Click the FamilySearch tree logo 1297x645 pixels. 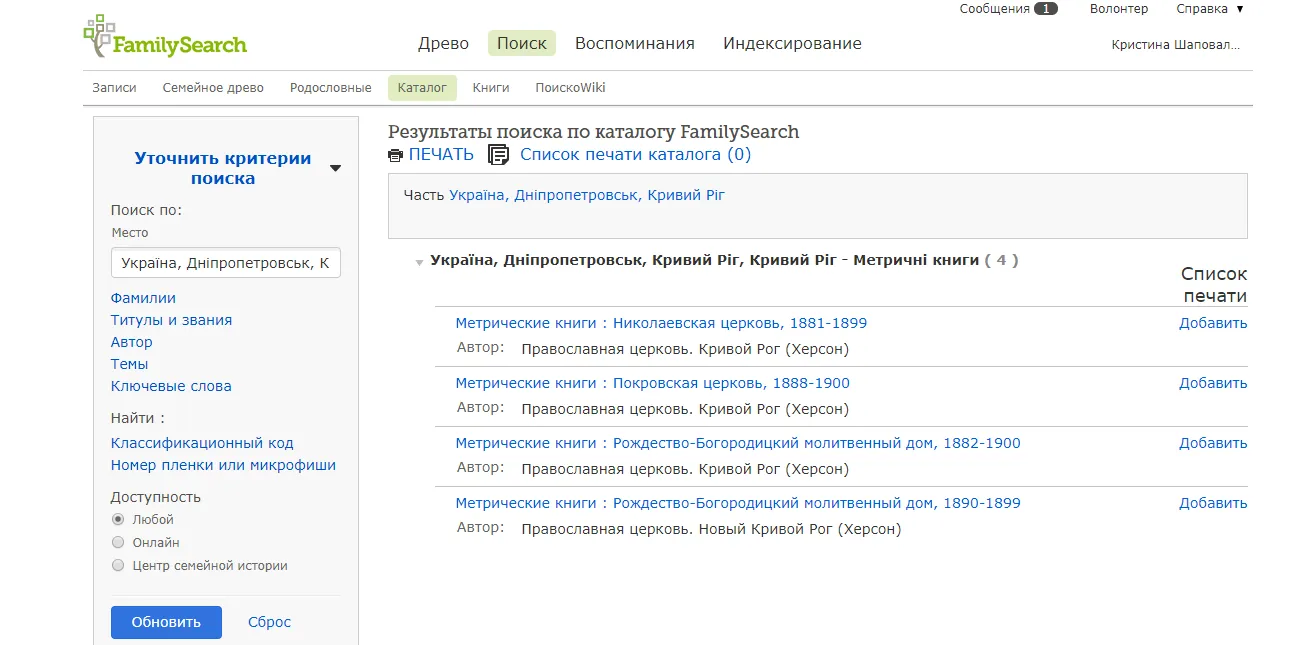(98, 36)
